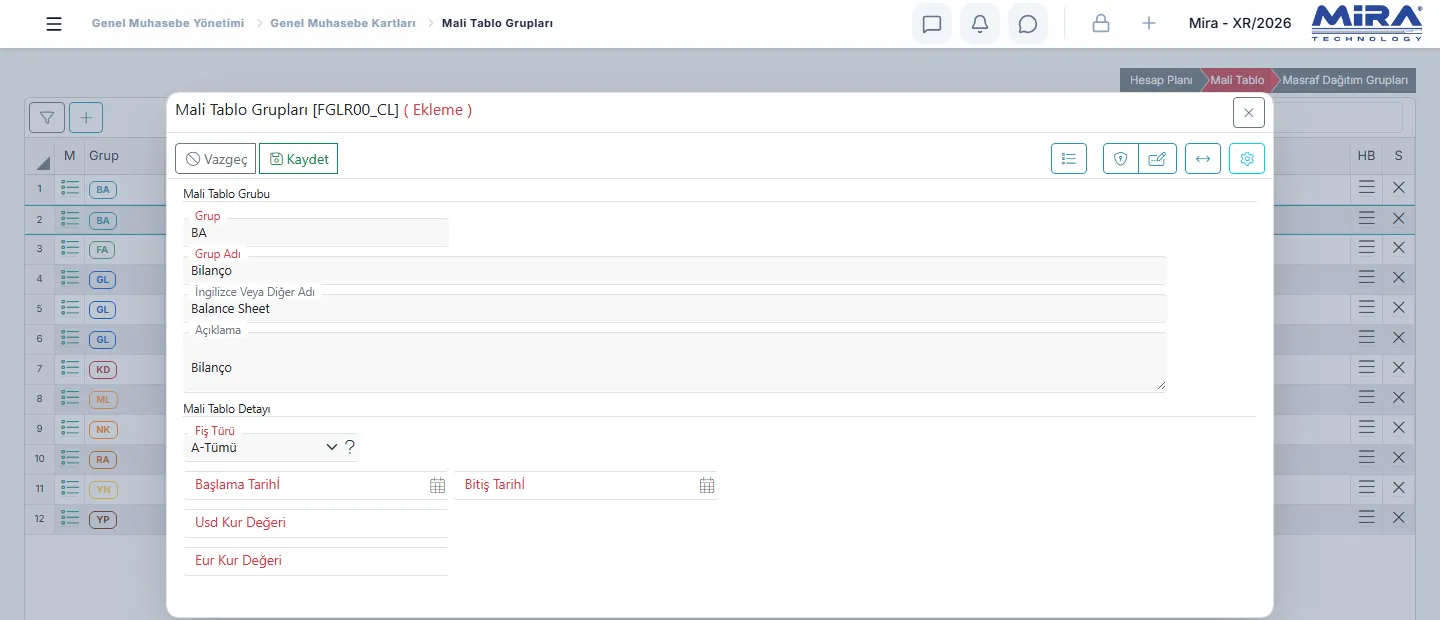Add a new record with the grid plus button

(86, 118)
